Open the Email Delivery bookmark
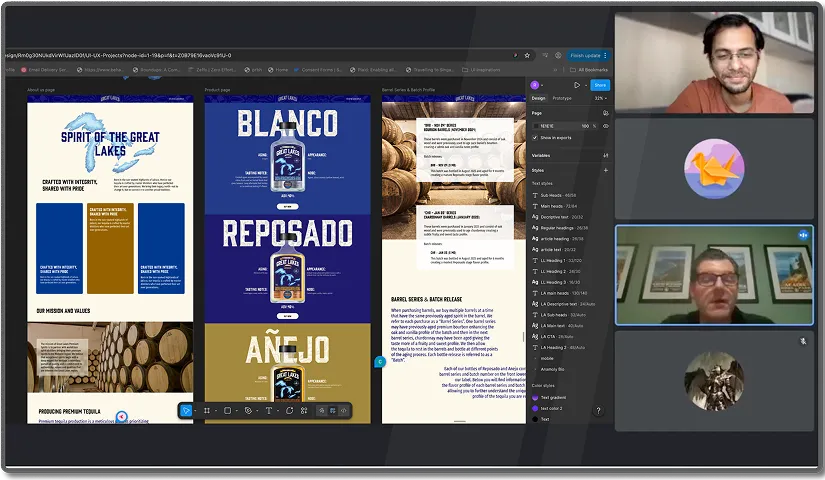This screenshot has height=480, width=825. [x=44, y=69]
